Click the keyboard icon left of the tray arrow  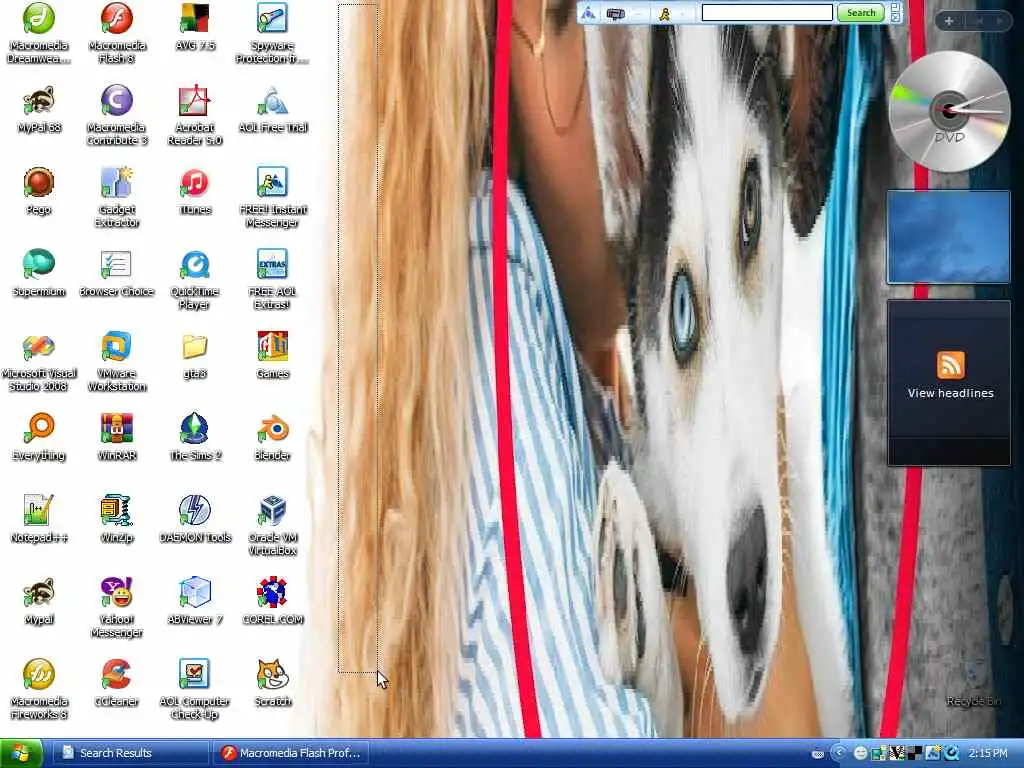point(818,754)
